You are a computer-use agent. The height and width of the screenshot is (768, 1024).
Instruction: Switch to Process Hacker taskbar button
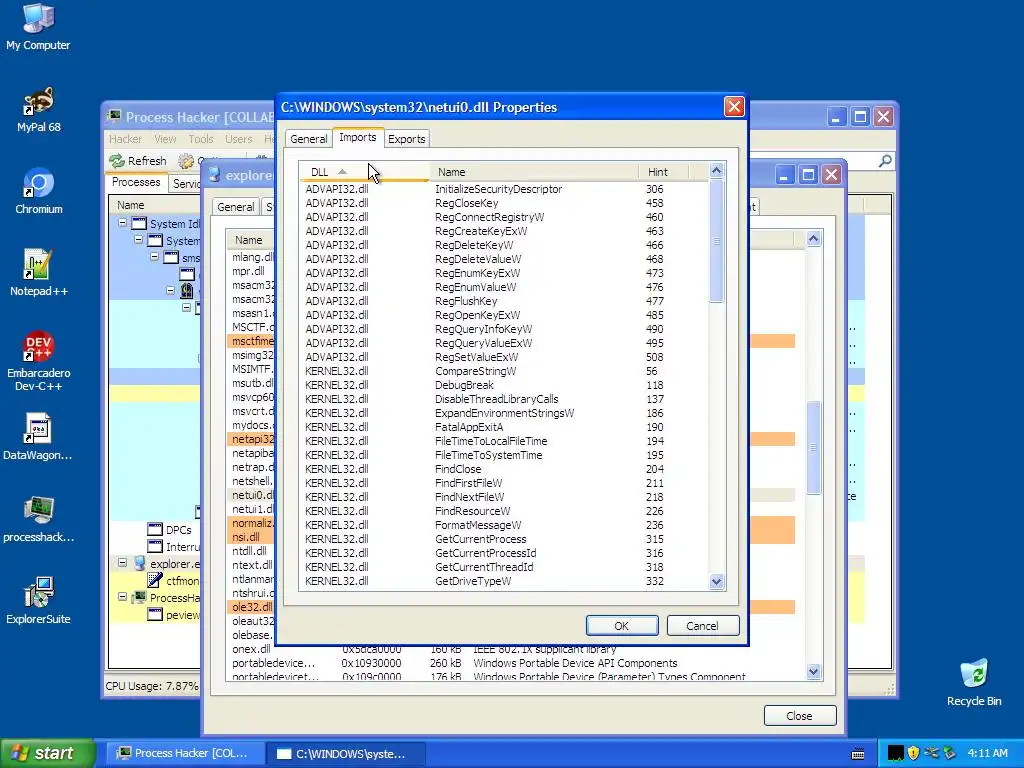tap(185, 754)
